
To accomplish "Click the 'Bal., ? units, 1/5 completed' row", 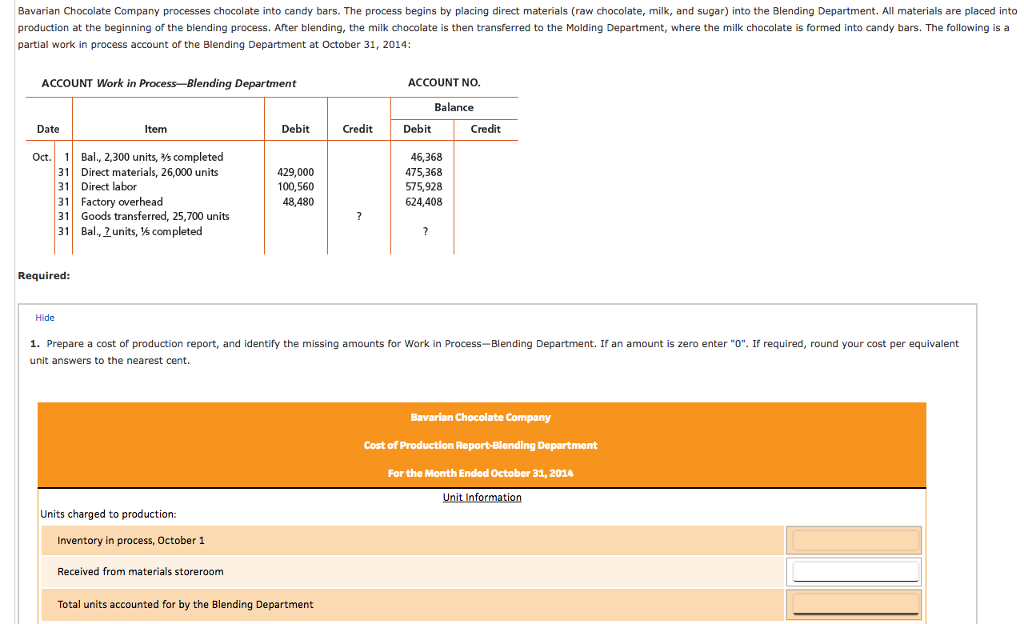I will pos(141,232).
